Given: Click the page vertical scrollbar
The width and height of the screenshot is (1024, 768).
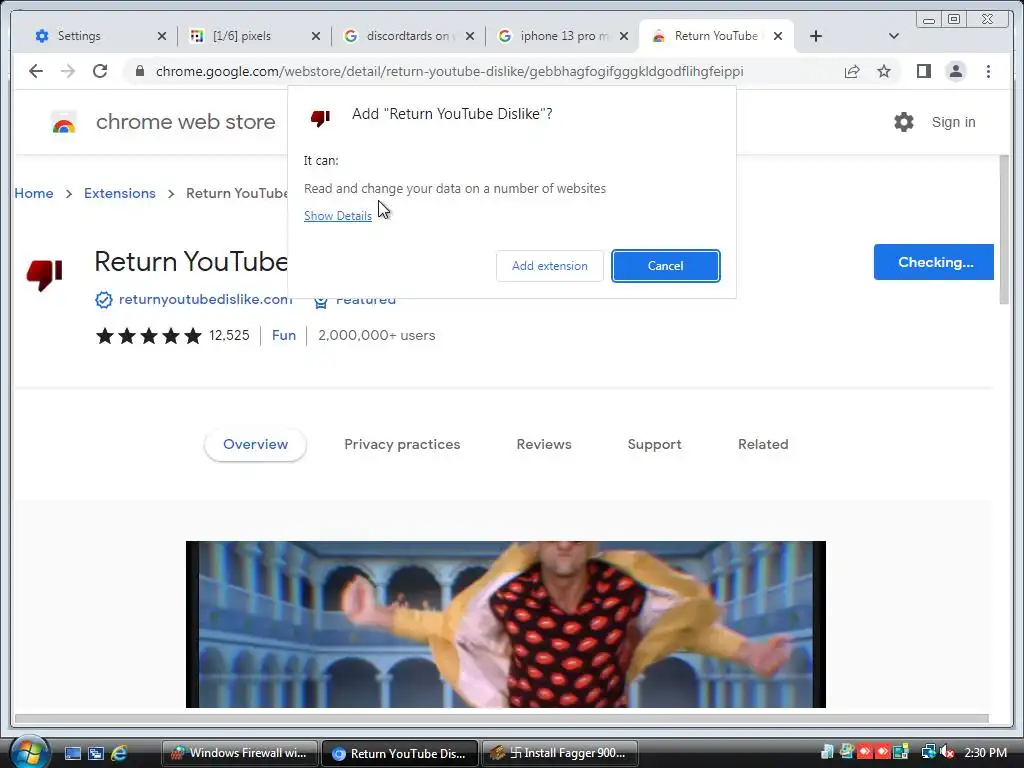Looking at the screenshot, I should (1004, 230).
